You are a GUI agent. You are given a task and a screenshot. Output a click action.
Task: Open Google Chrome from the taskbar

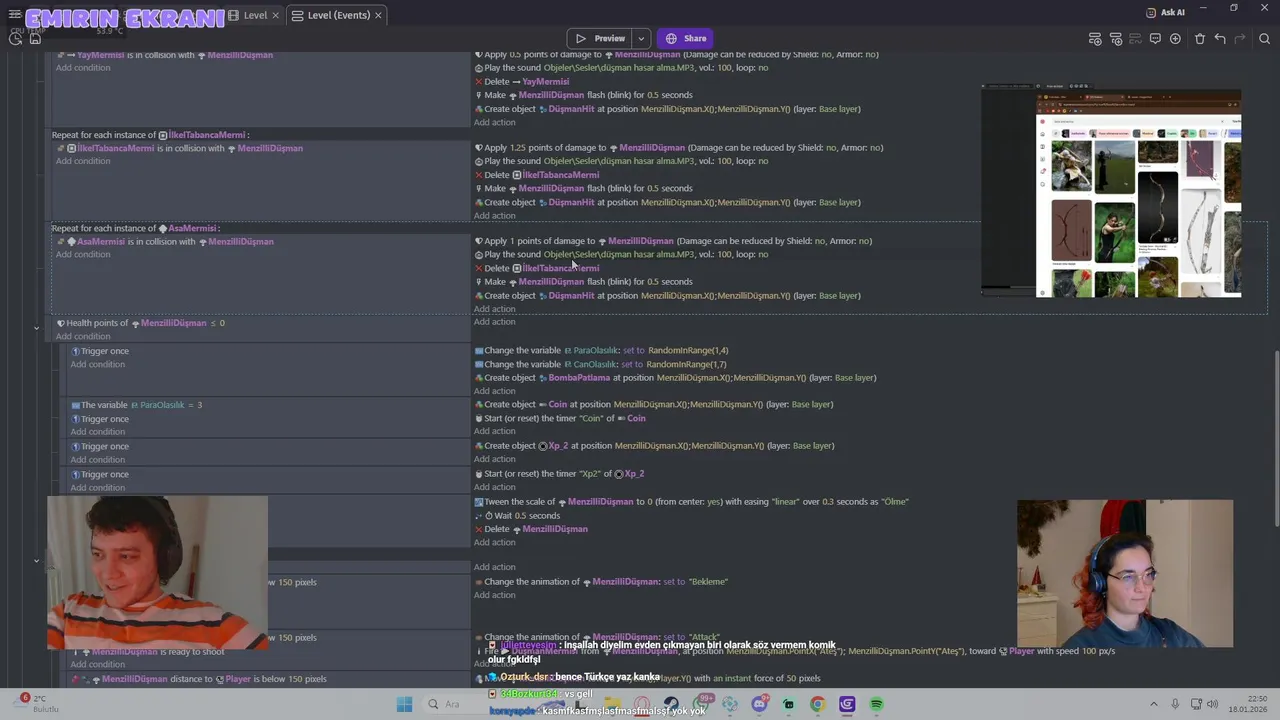(x=817, y=704)
